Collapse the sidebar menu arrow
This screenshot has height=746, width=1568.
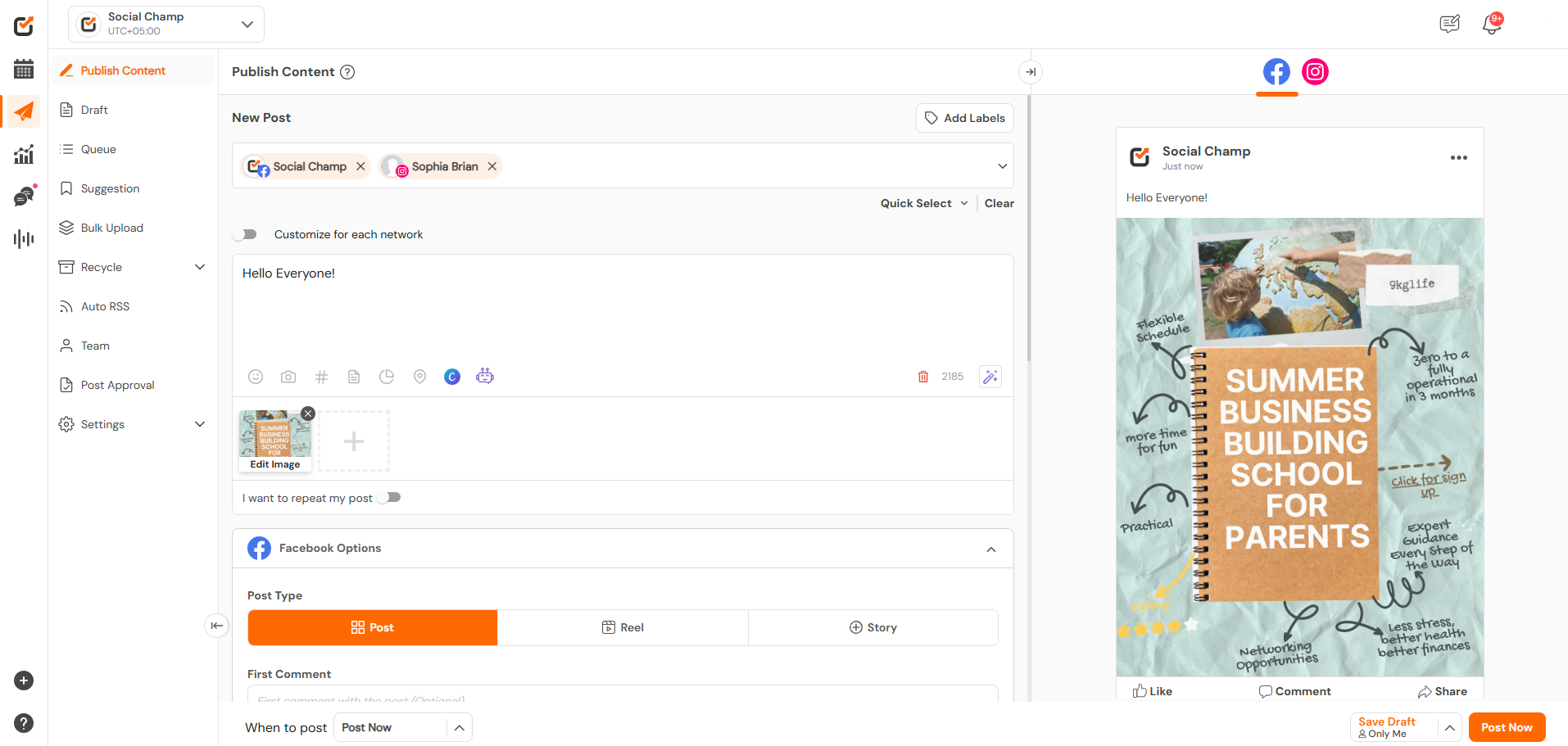click(216, 626)
